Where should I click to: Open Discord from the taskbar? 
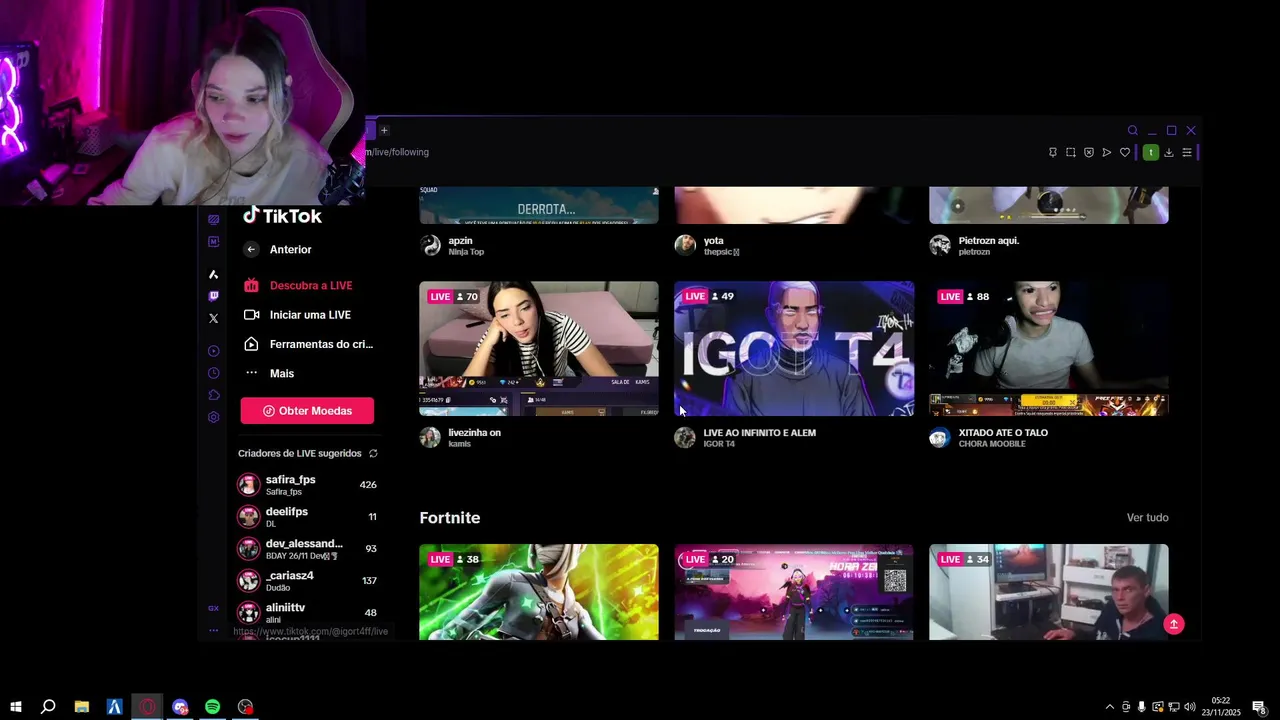180,707
